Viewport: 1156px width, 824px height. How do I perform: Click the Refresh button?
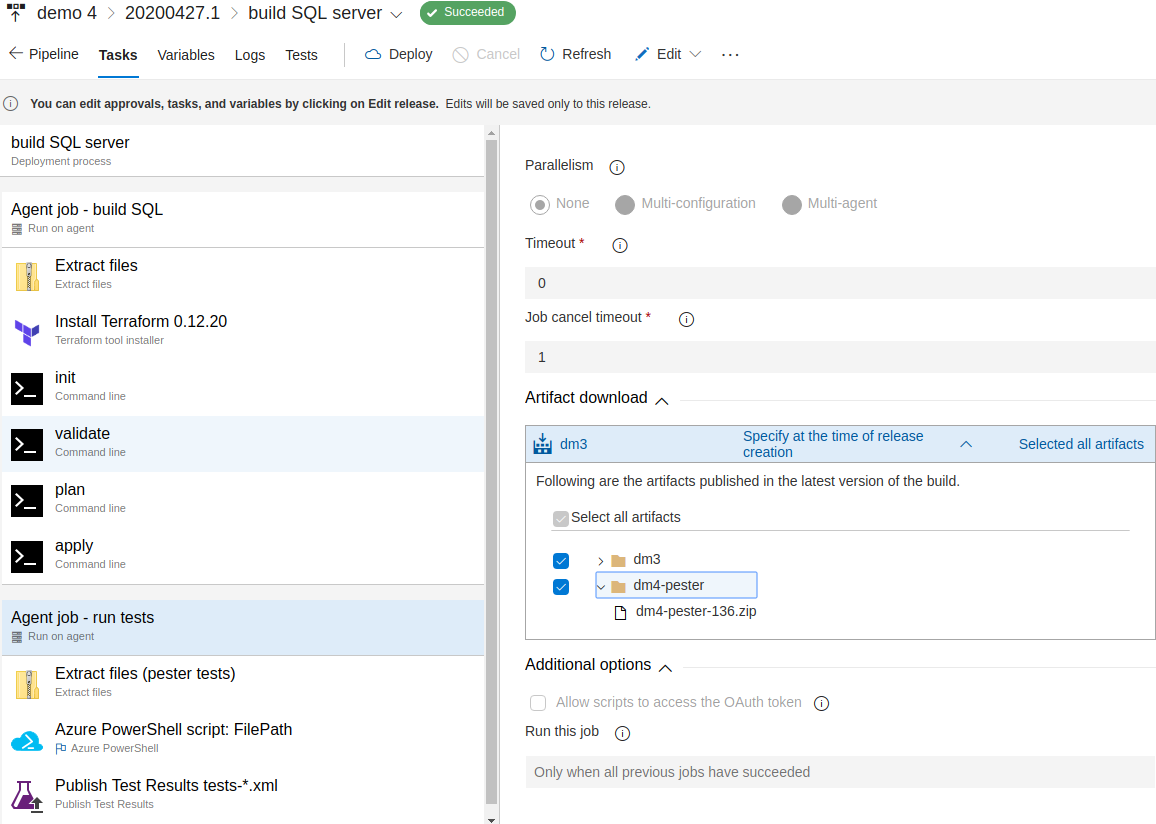576,55
